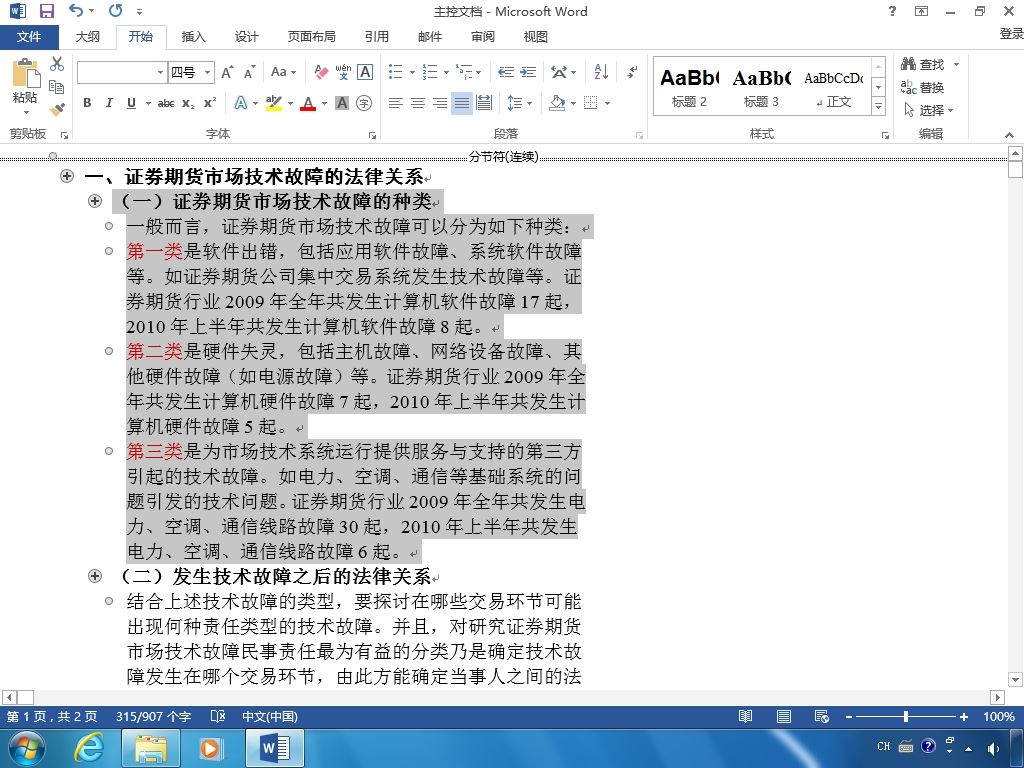This screenshot has width=1024, height=768.
Task: Open Windows Start menu orb
Action: [x=26, y=748]
